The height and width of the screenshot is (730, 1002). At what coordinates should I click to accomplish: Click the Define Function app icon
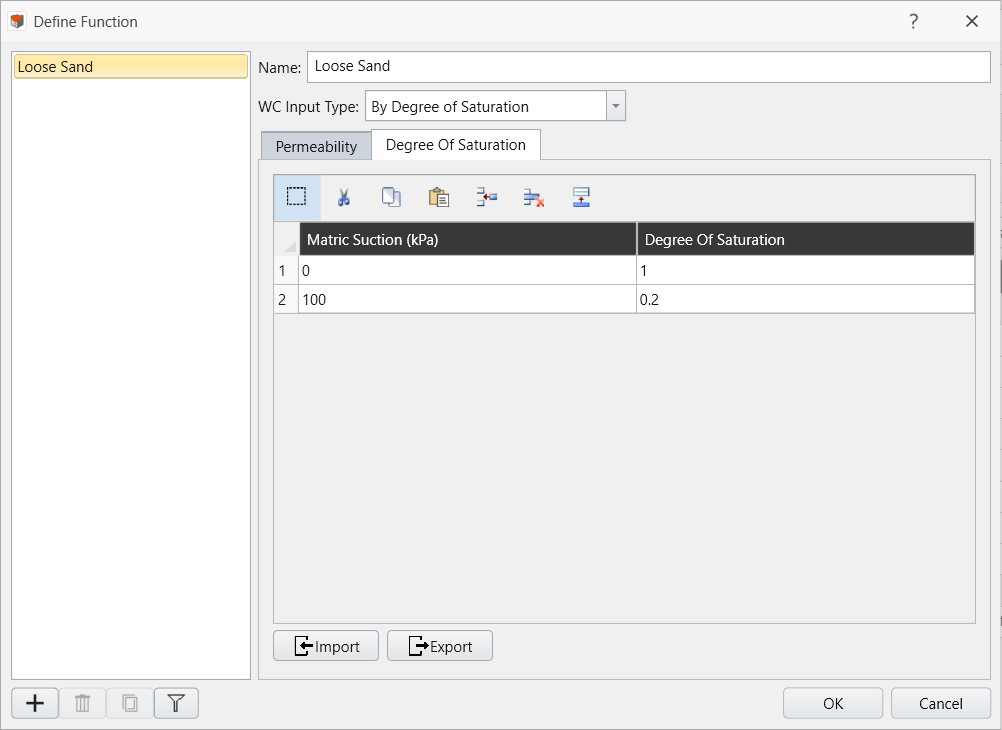(17, 22)
